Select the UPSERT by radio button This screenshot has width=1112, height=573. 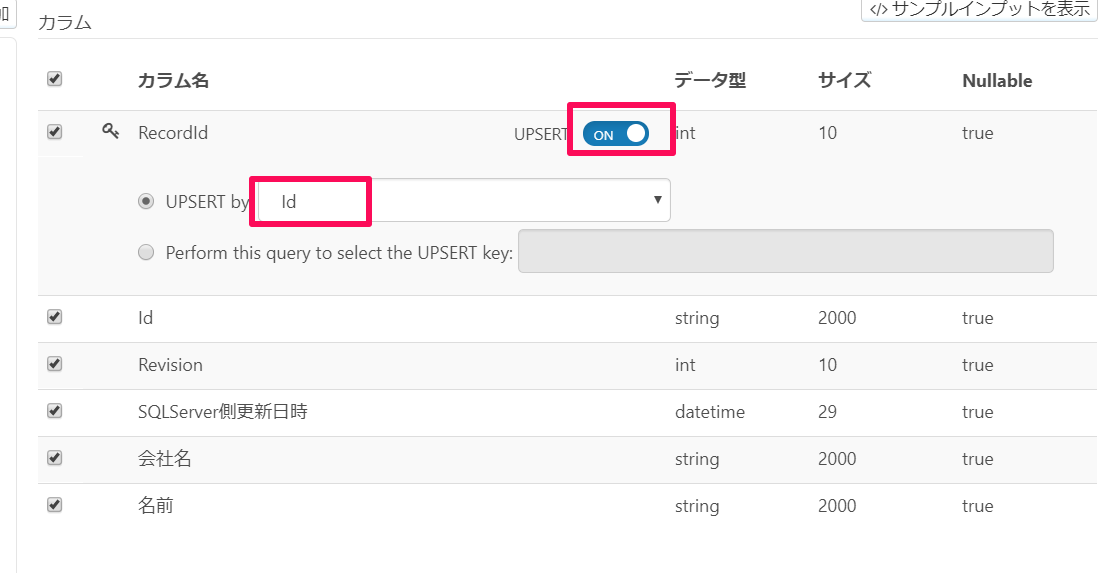pos(145,201)
